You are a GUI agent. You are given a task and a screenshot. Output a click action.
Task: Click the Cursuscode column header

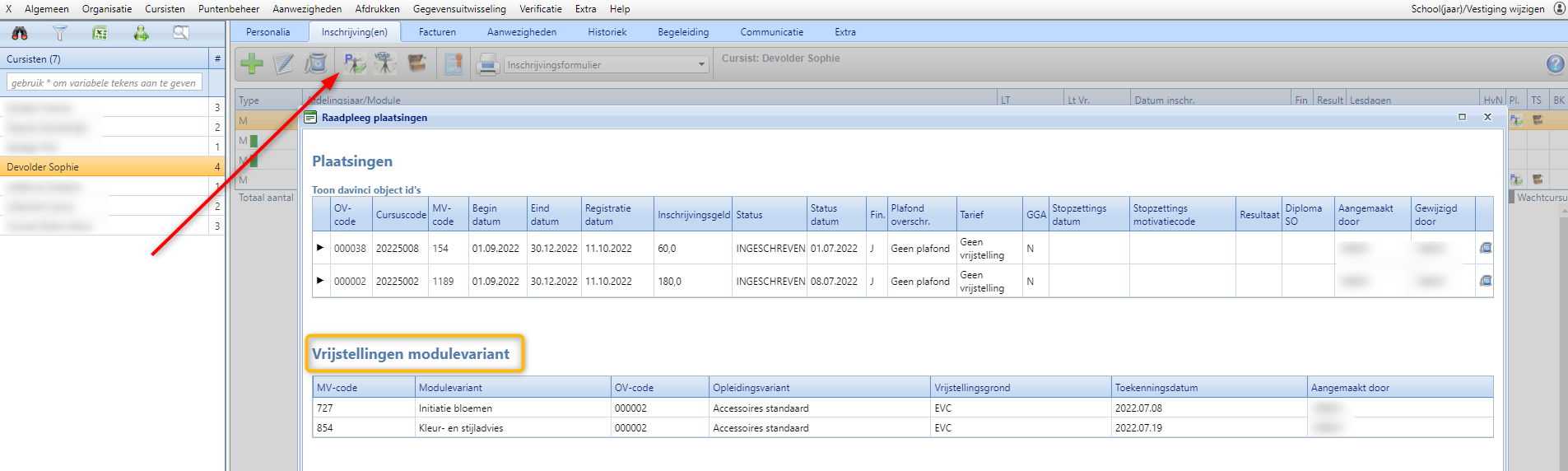(x=401, y=215)
